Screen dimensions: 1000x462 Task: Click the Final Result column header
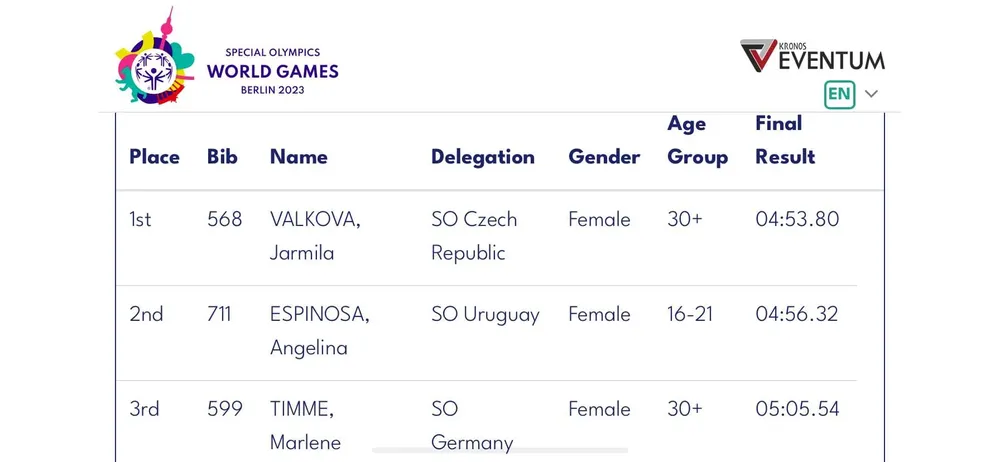coord(785,140)
